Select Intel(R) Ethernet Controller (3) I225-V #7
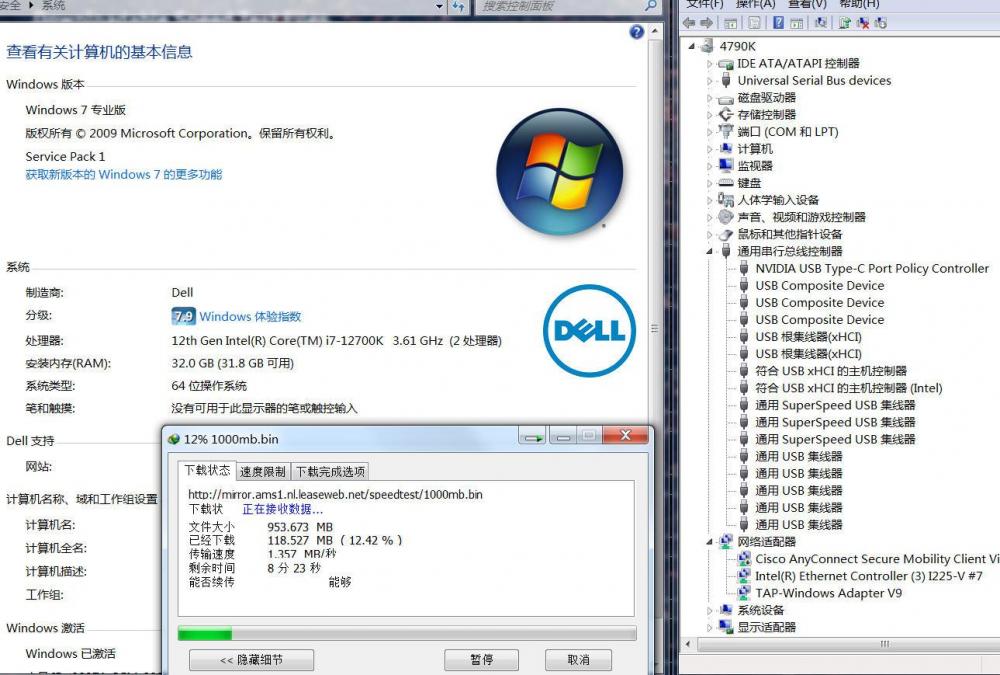Image resolution: width=1000 pixels, height=675 pixels. coord(869,576)
